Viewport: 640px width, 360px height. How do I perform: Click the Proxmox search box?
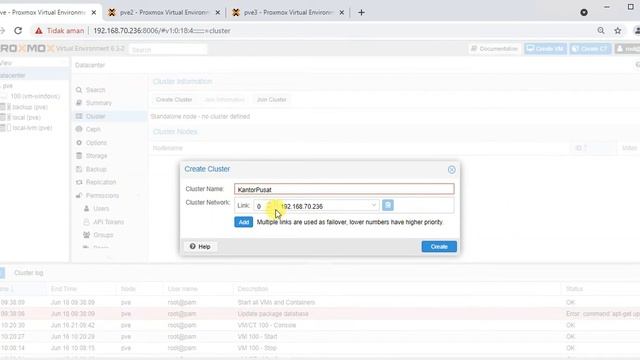pos(168,49)
